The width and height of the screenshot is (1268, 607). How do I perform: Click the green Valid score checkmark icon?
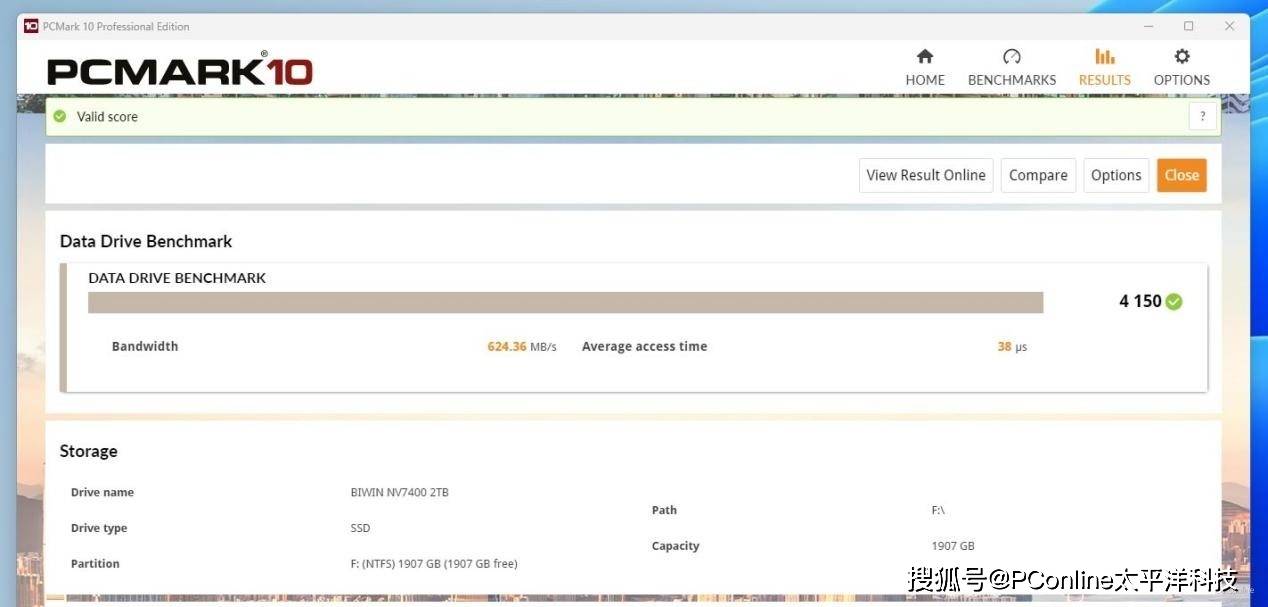pyautogui.click(x=60, y=117)
